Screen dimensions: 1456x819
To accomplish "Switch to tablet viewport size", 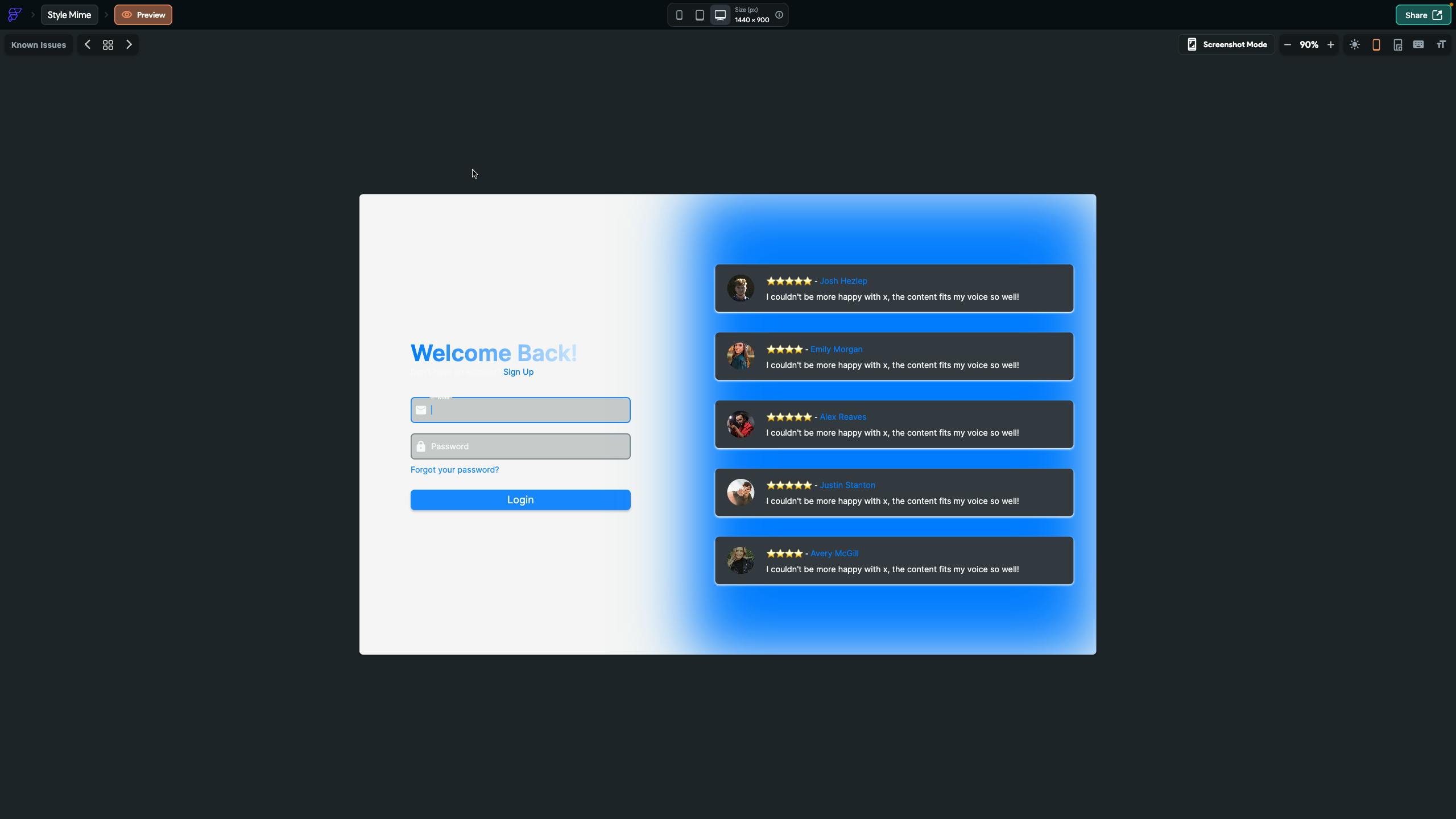I will [700, 15].
